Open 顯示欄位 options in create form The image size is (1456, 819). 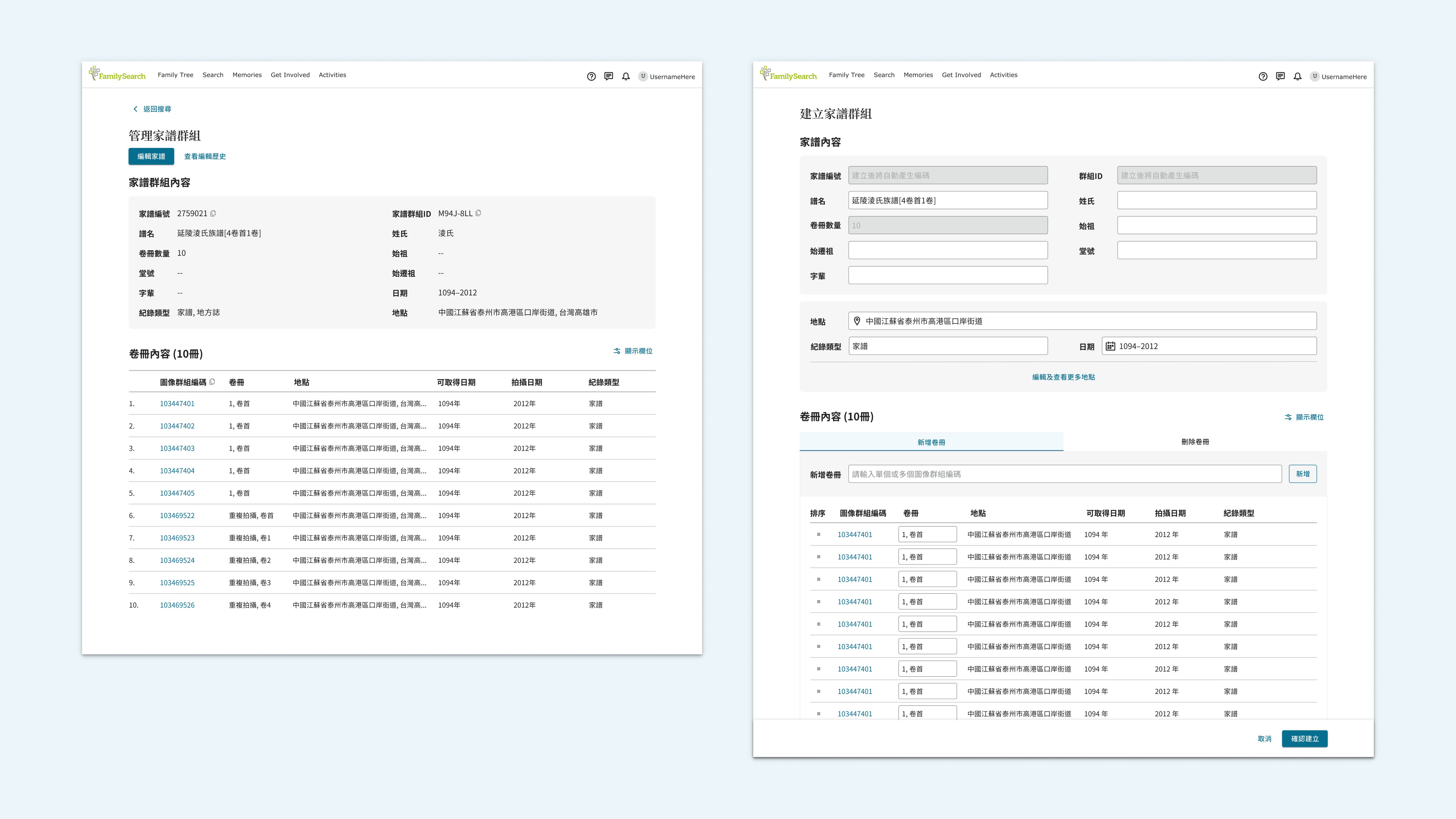[1304, 417]
